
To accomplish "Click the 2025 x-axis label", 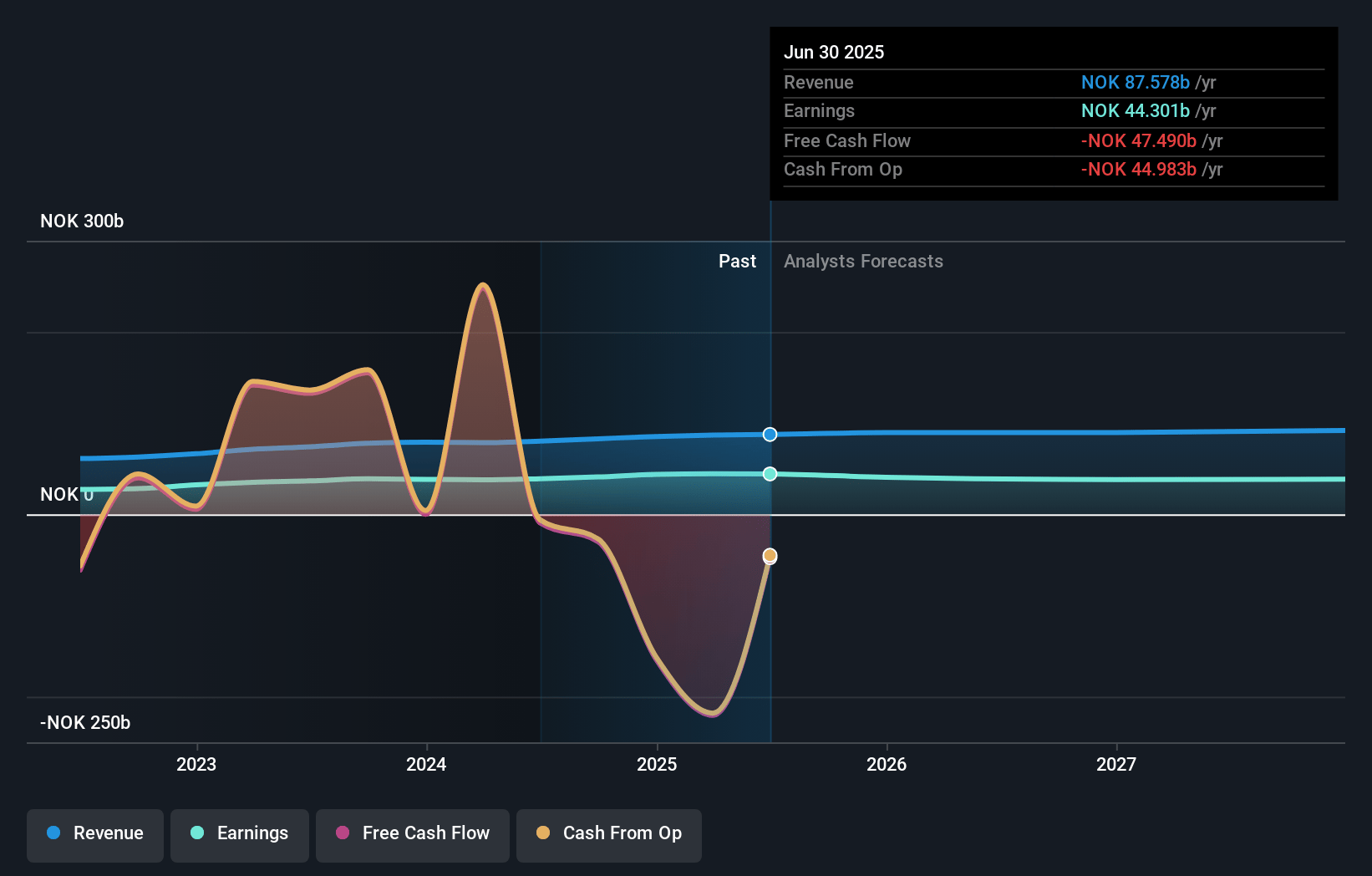I will point(657,764).
